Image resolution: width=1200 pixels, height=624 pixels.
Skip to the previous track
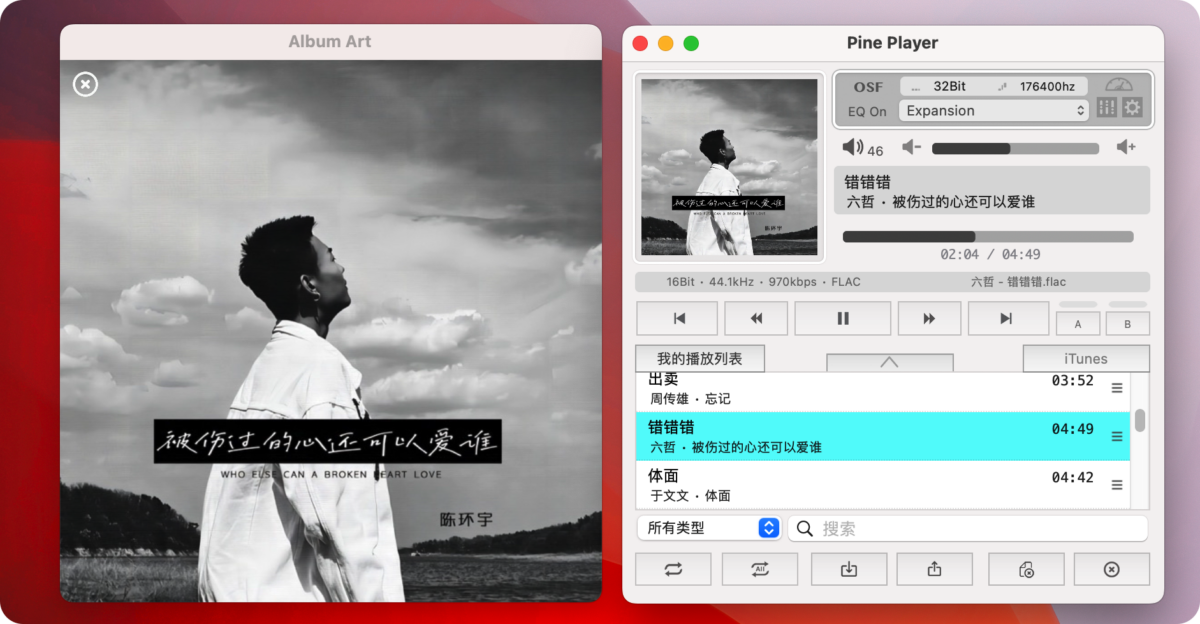[x=677, y=318]
